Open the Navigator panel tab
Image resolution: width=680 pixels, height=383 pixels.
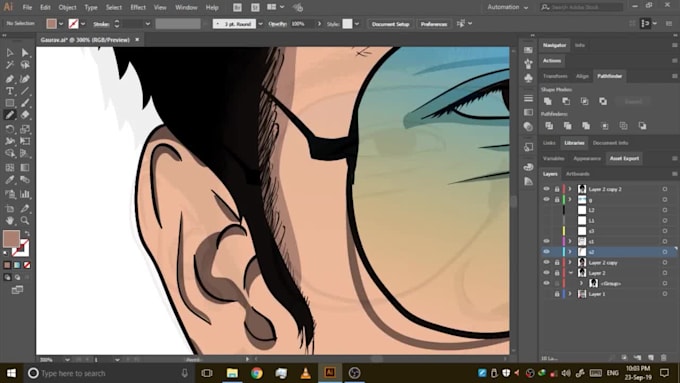tap(554, 45)
